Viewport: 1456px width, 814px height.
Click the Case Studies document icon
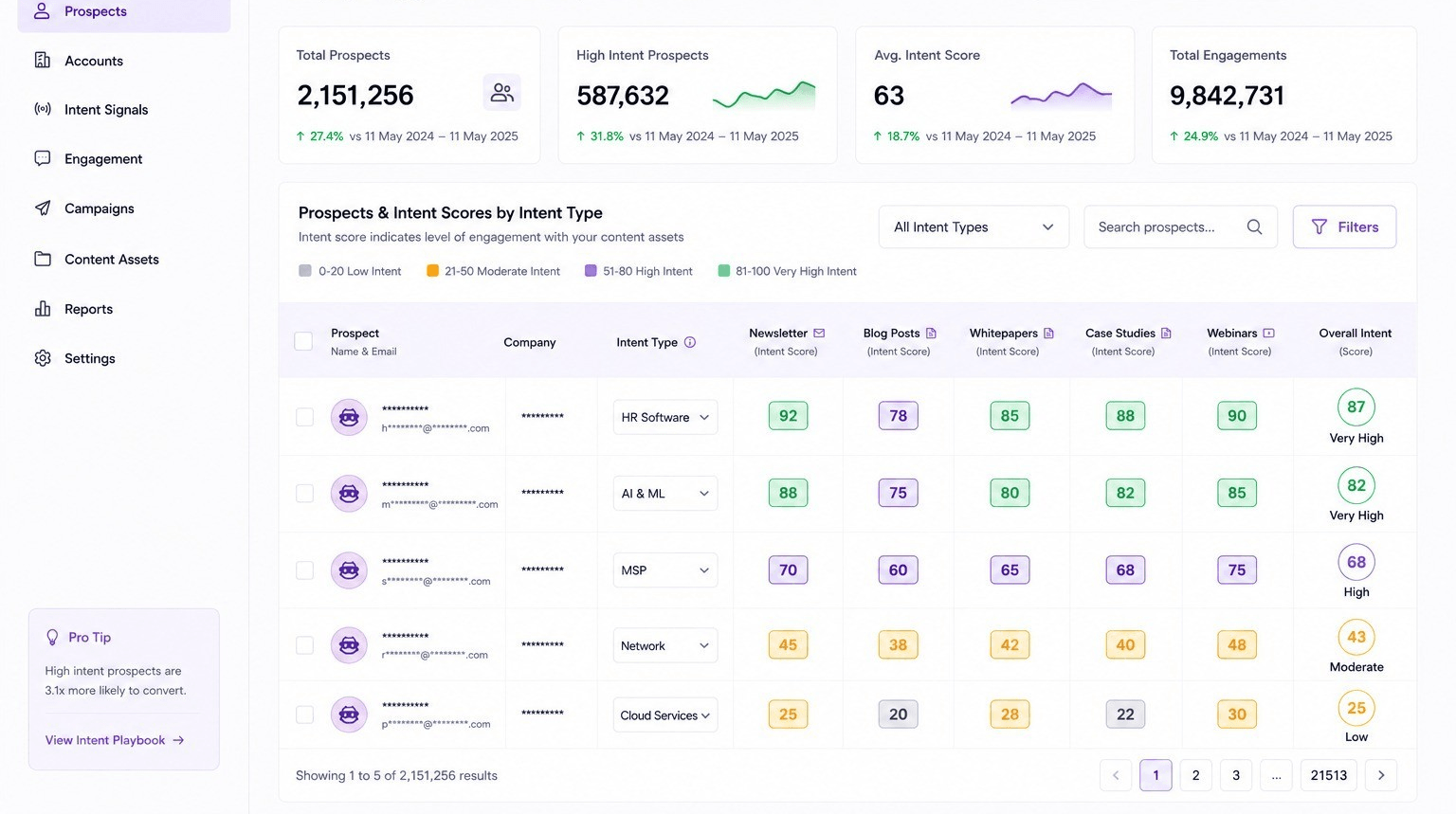coord(1166,334)
